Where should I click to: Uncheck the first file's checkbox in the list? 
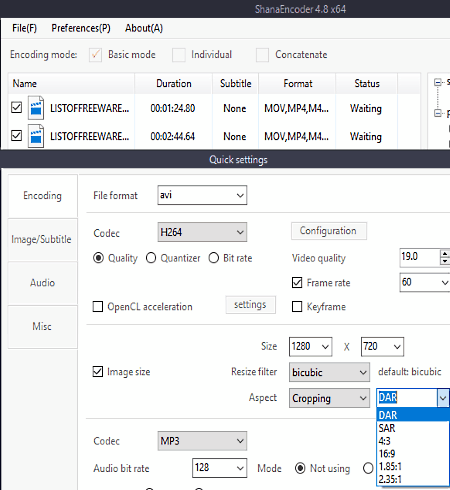tap(16, 107)
